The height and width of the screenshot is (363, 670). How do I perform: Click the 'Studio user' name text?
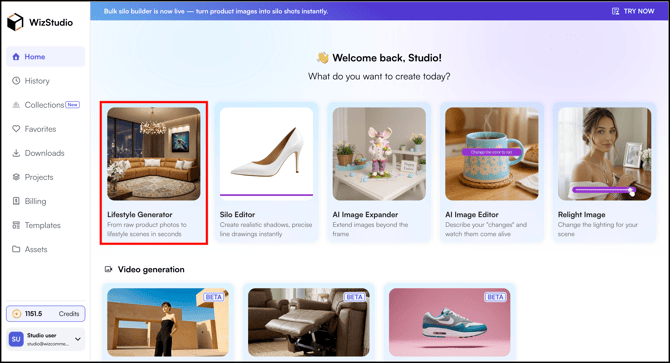pos(41,335)
